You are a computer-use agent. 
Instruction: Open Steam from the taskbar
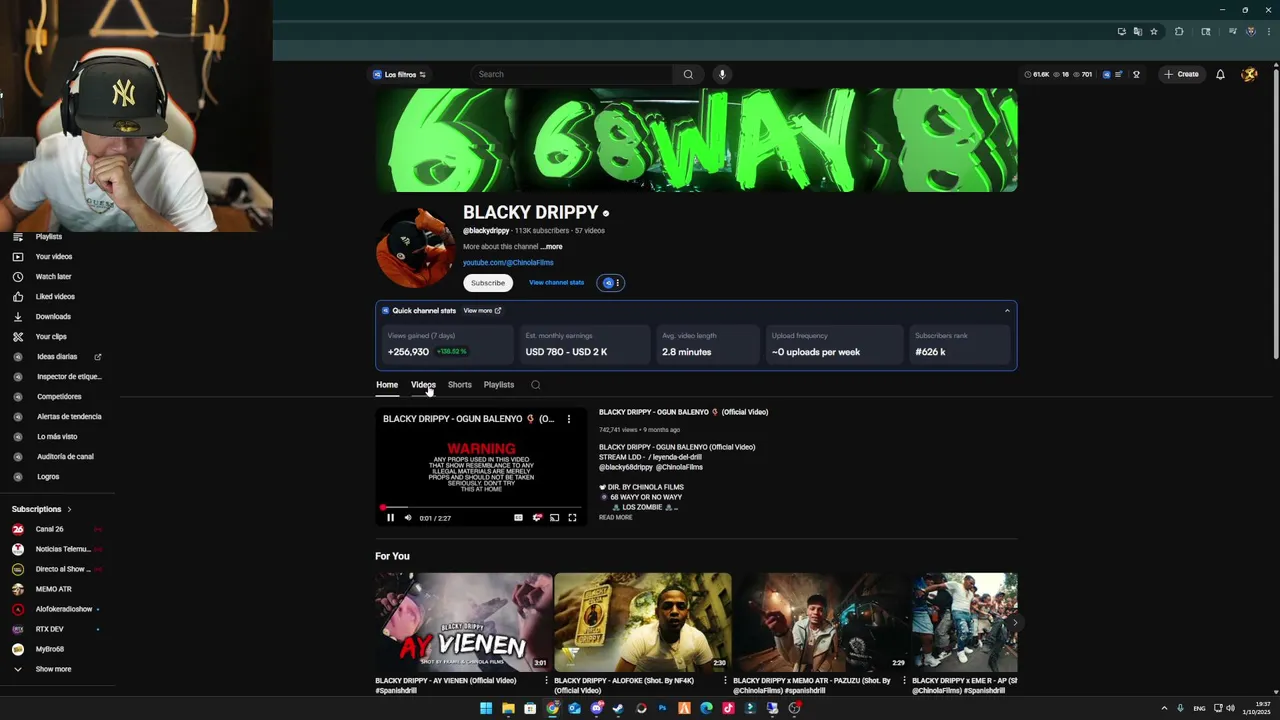click(618, 708)
